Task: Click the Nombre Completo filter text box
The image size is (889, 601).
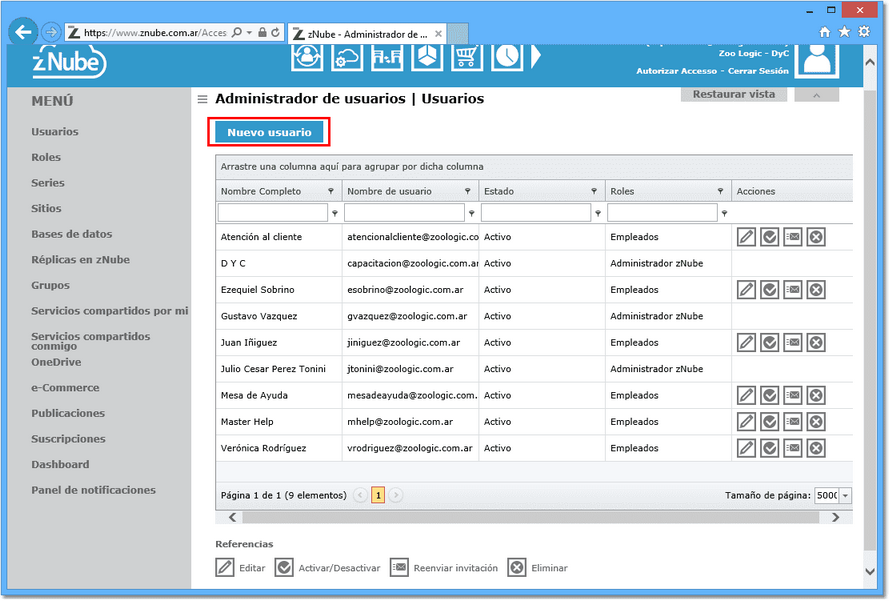Action: [273, 213]
